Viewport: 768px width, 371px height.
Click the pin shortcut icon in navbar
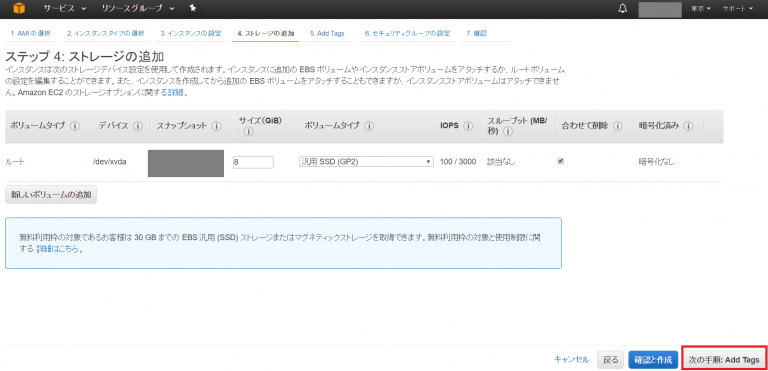click(192, 8)
